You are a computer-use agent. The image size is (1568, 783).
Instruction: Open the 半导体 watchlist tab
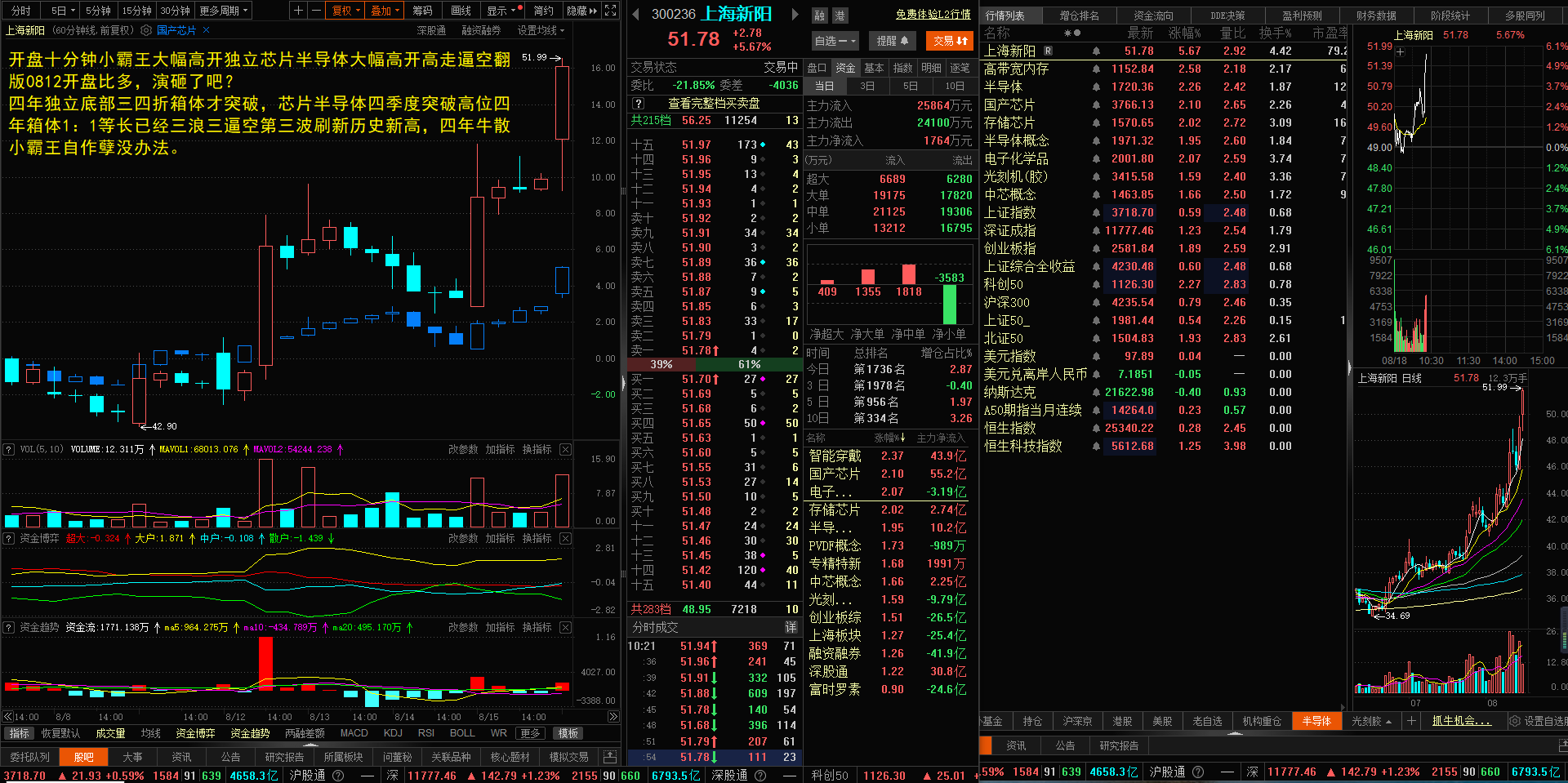tap(1316, 721)
